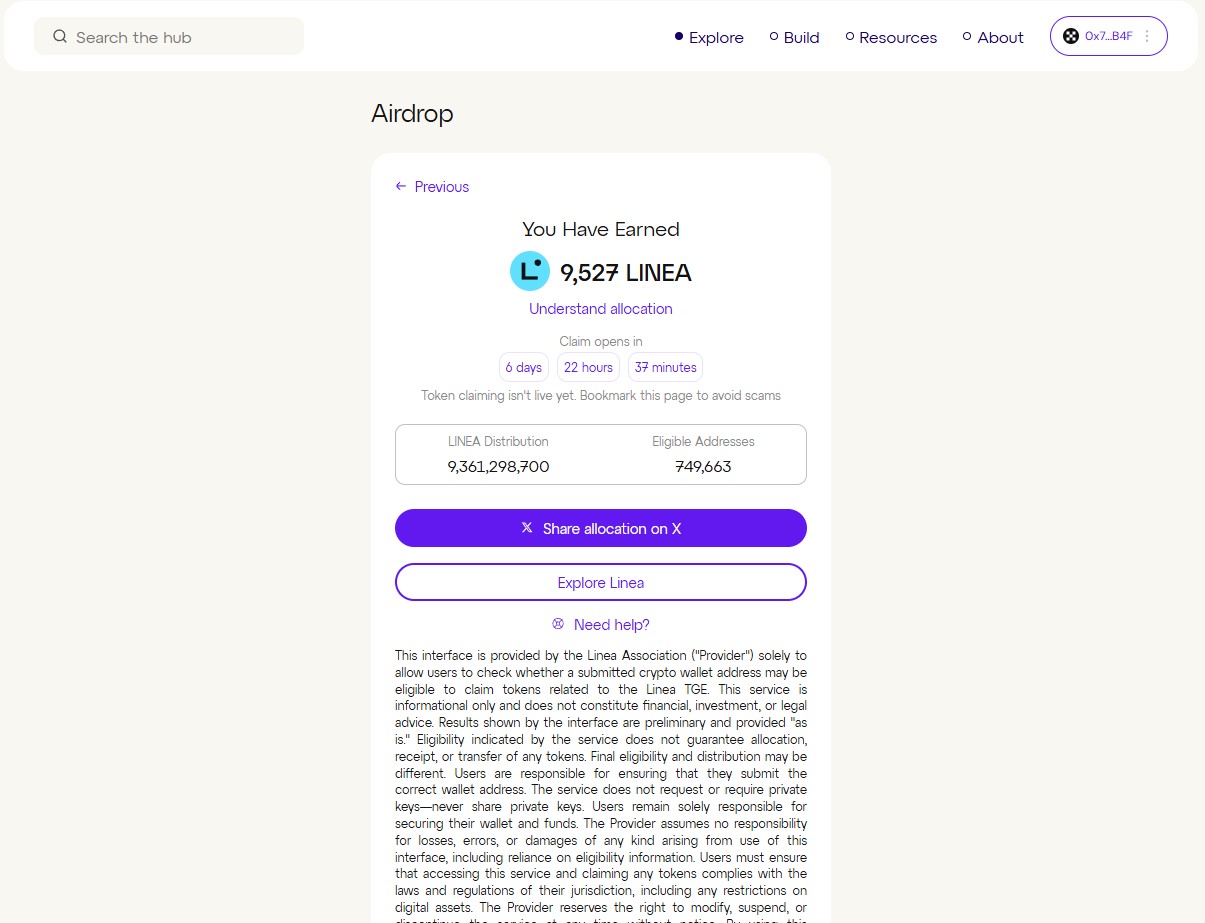Click the Search the hub field

[x=180, y=37]
